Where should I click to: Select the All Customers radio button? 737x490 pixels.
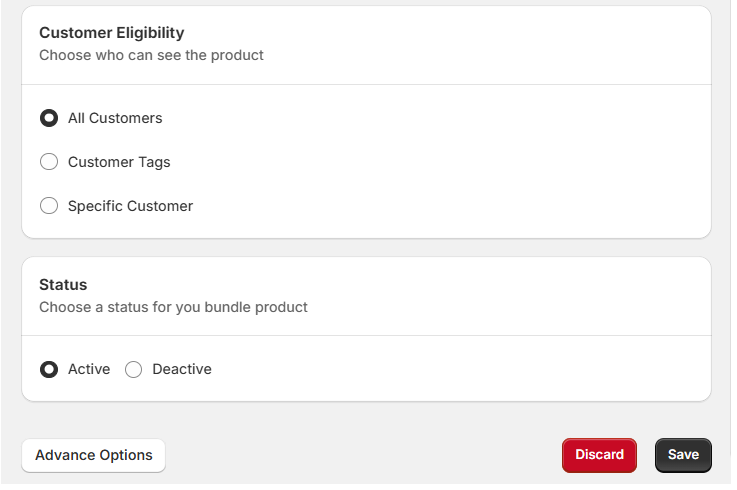tap(48, 118)
